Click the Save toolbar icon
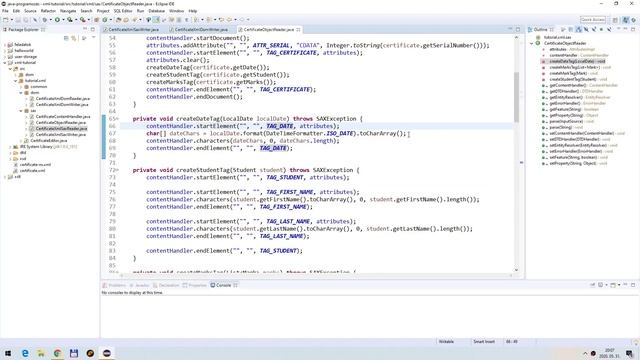The height and width of the screenshot is (360, 640). point(18,20)
